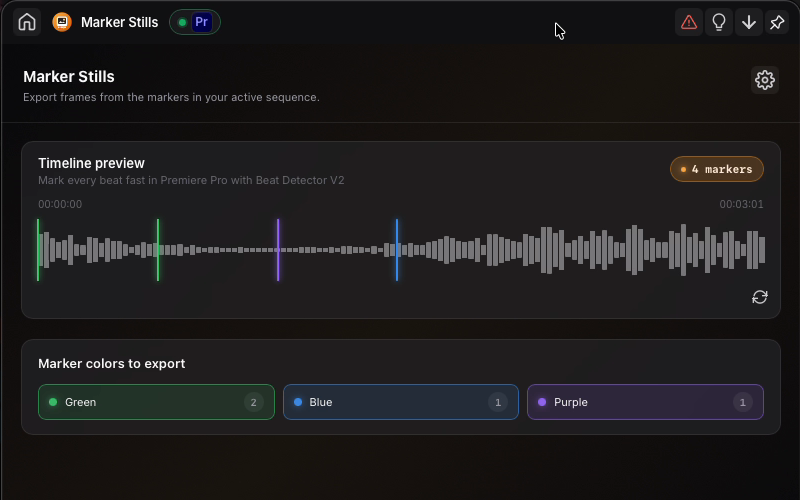800x500 pixels.
Task: Toggle Green marker color for export
Action: pyautogui.click(x=156, y=402)
